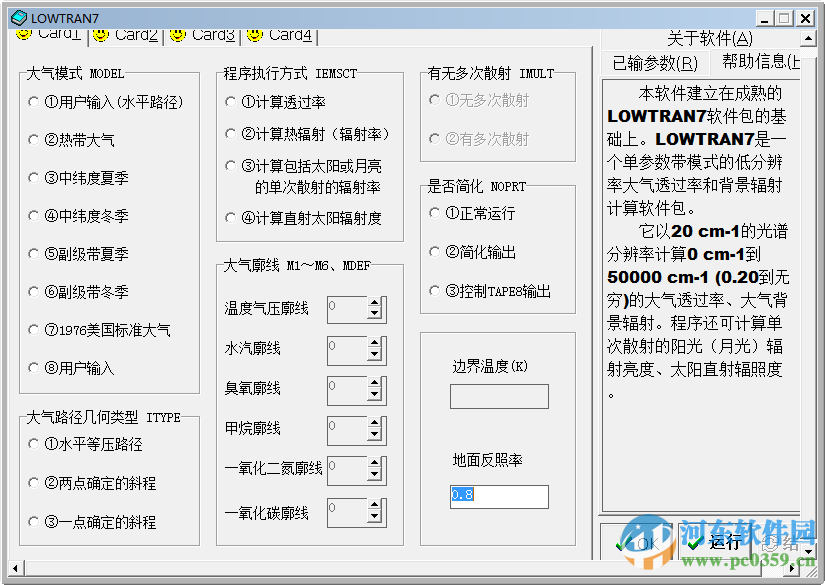Click the green checkmark on the 运行 button
This screenshot has width=825, height=585.
tap(694, 543)
